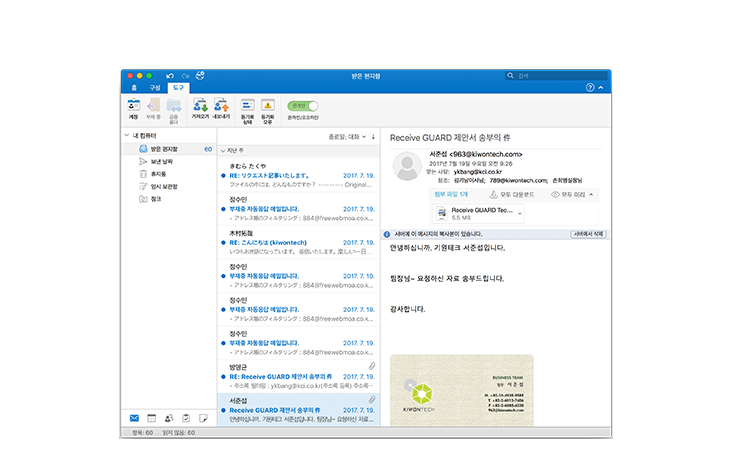The height and width of the screenshot is (476, 733).
Task: Click the Export (내보내기) icon
Action: click(x=221, y=106)
